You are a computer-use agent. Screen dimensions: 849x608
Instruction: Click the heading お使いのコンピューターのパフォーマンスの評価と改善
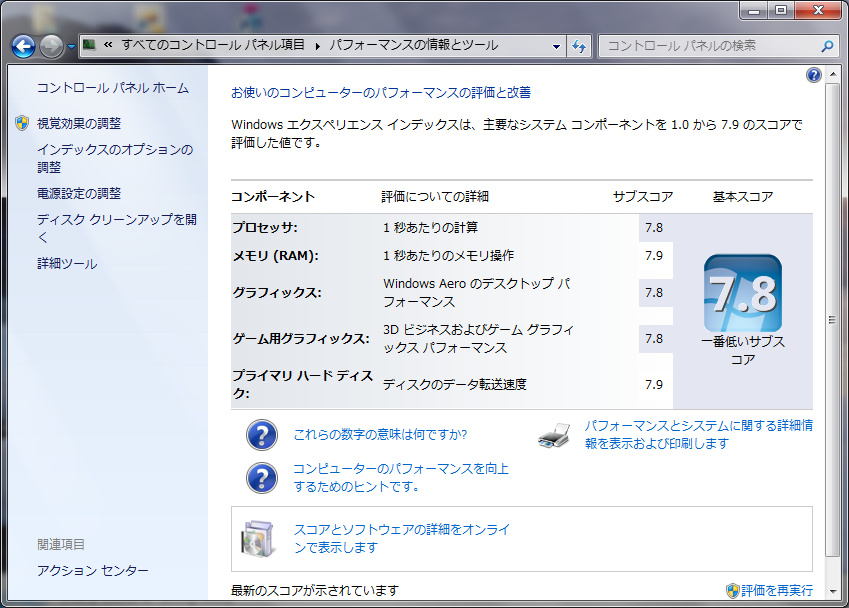(381, 93)
